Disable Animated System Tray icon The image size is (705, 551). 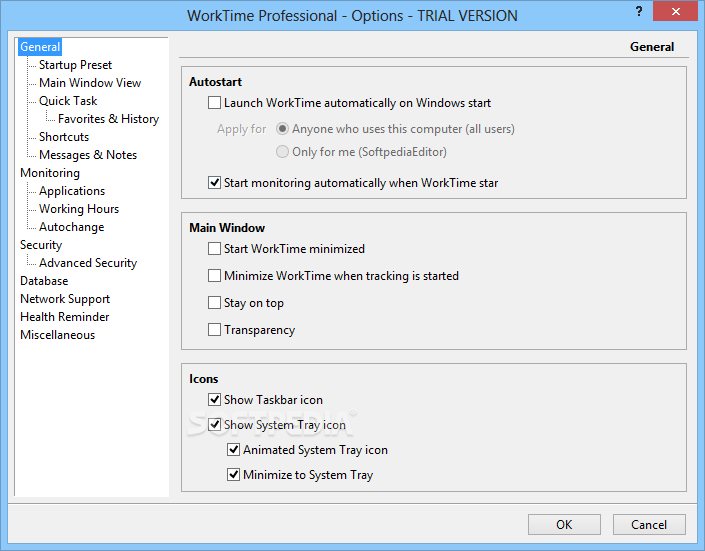point(233,450)
